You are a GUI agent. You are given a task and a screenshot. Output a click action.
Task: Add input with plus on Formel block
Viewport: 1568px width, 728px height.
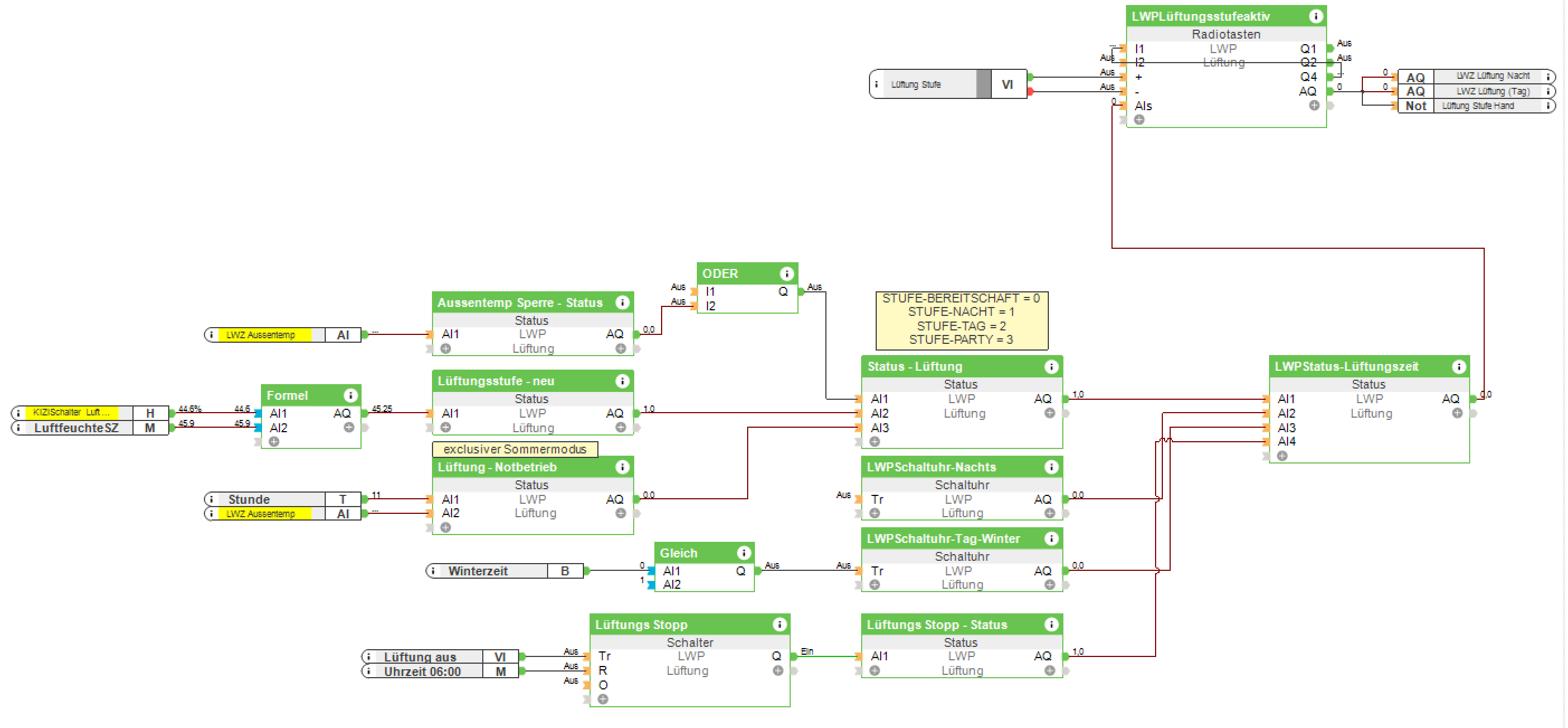click(274, 442)
